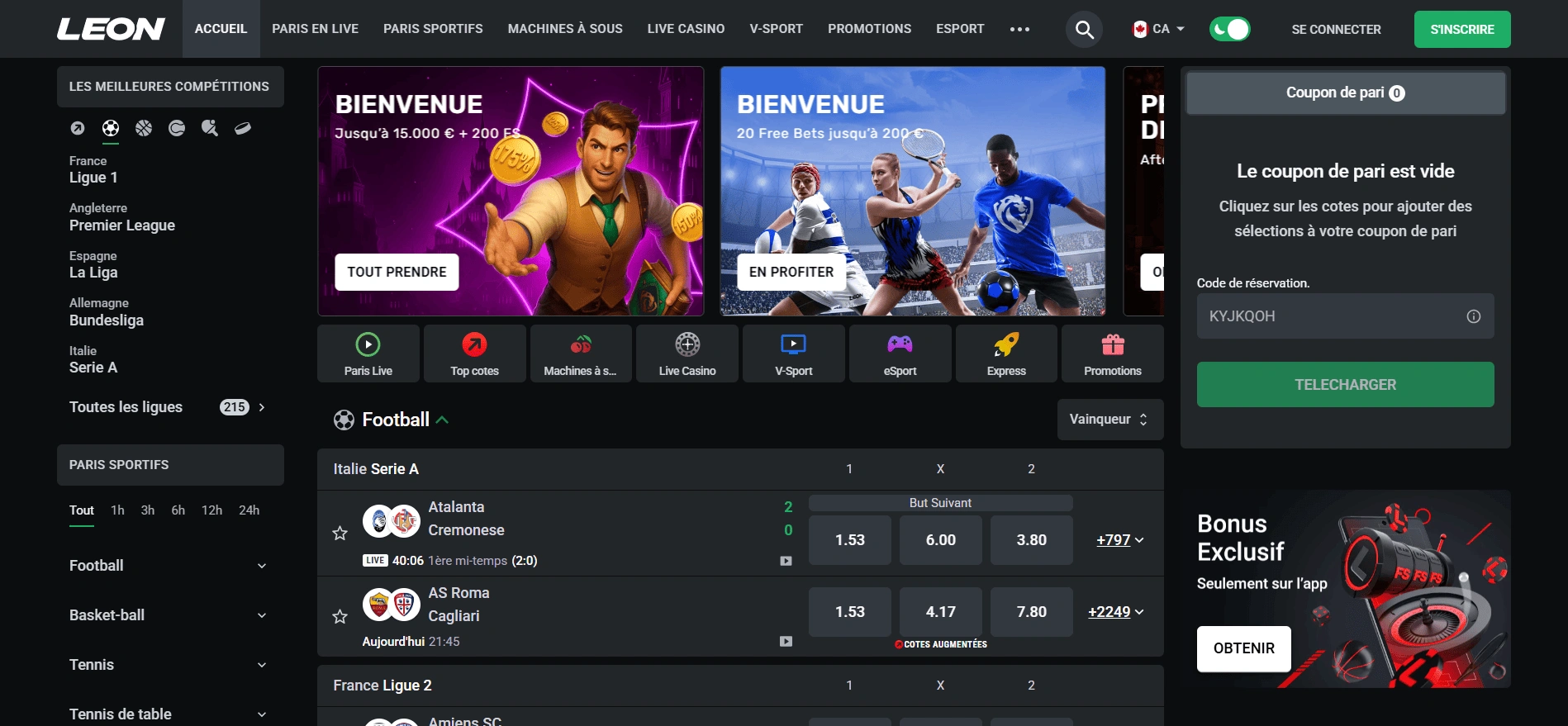
Task: Click the booking code input field
Action: click(1345, 316)
